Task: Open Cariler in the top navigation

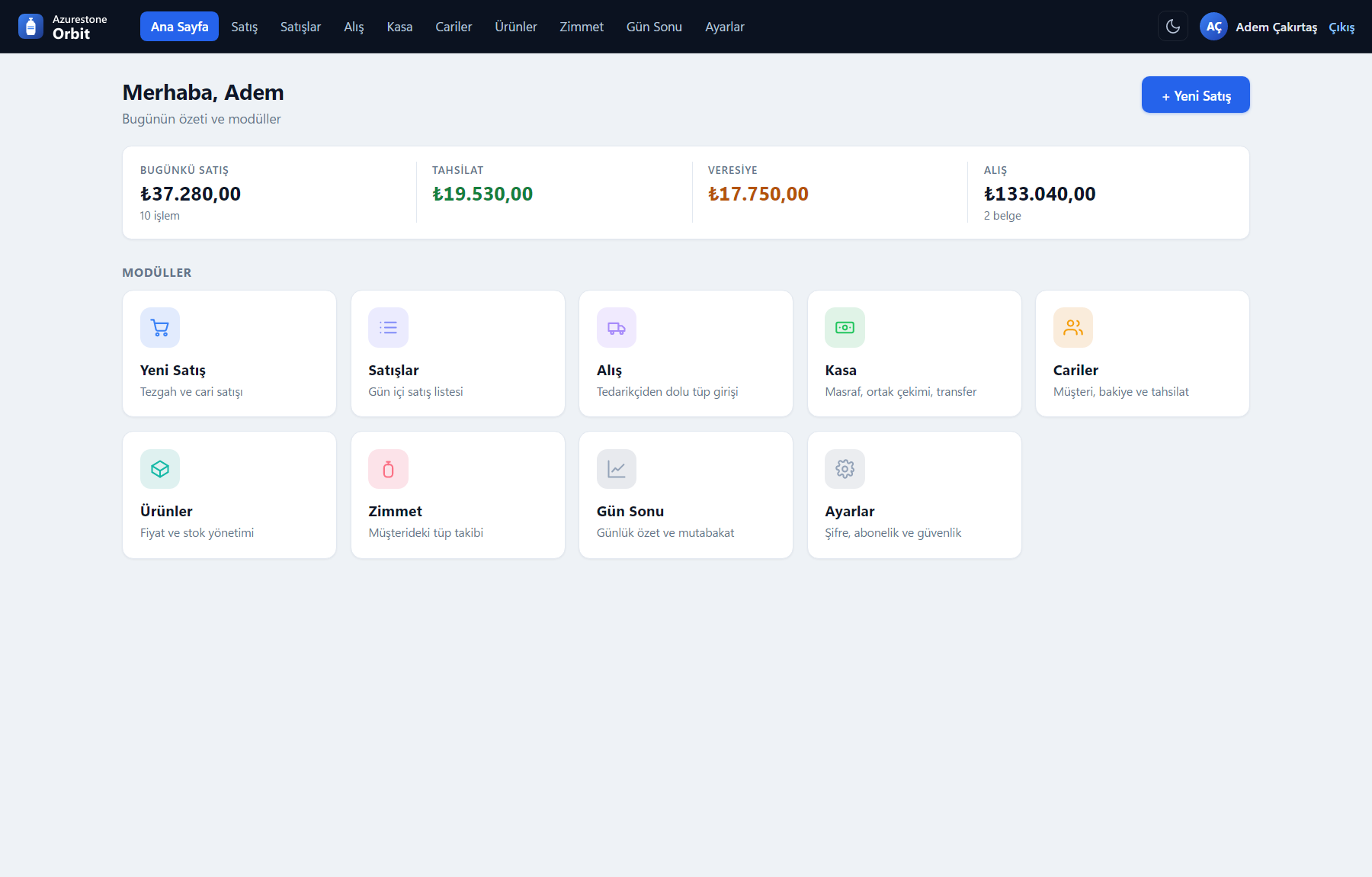Action: [454, 27]
